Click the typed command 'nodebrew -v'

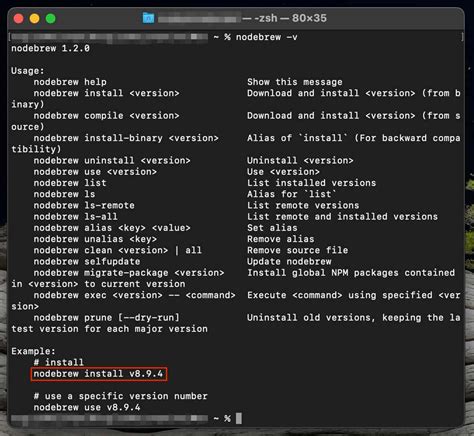(x=267, y=37)
